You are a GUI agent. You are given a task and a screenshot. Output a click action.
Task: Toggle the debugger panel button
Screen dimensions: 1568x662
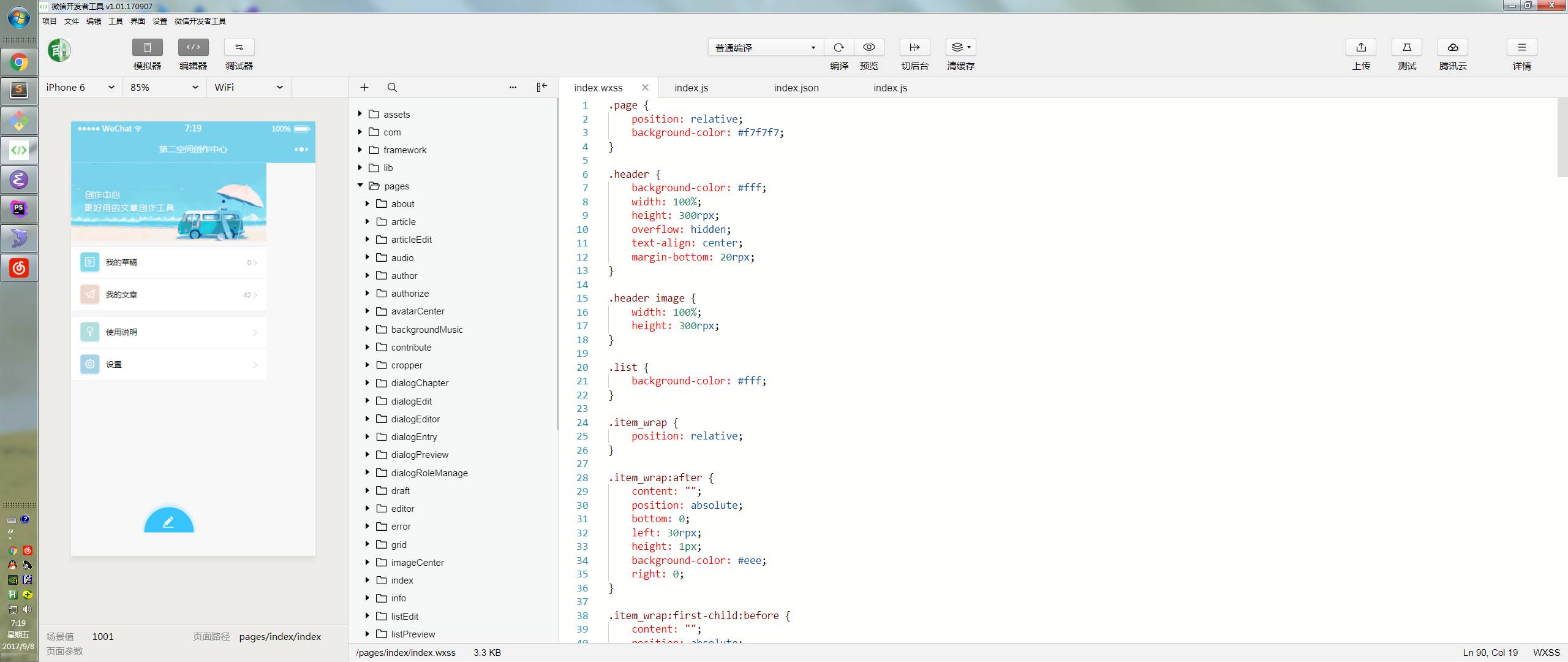(239, 48)
